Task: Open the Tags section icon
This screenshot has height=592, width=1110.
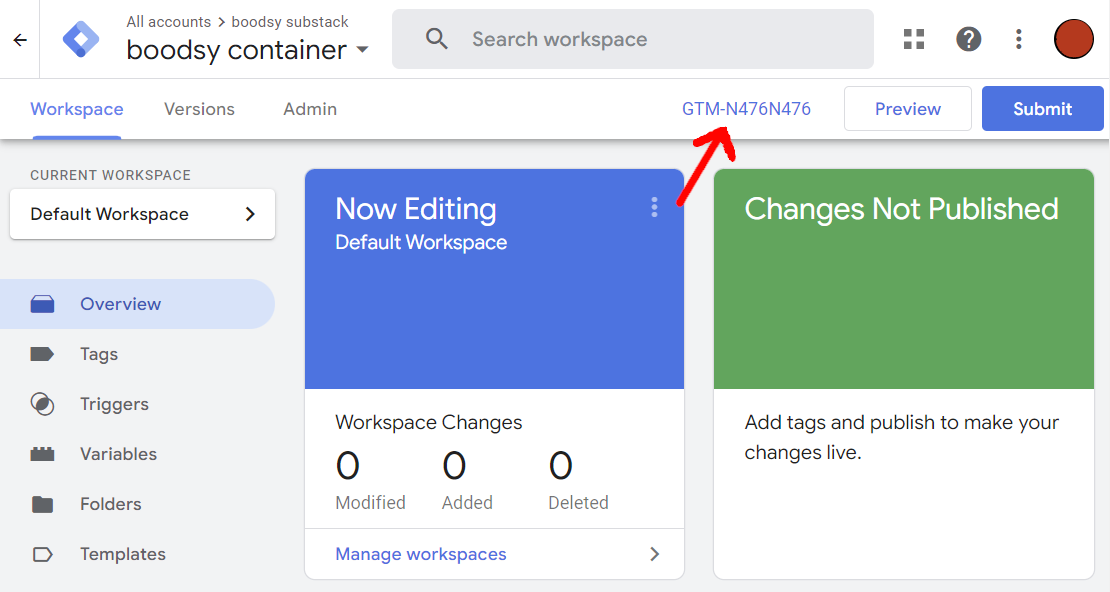Action: coord(42,353)
